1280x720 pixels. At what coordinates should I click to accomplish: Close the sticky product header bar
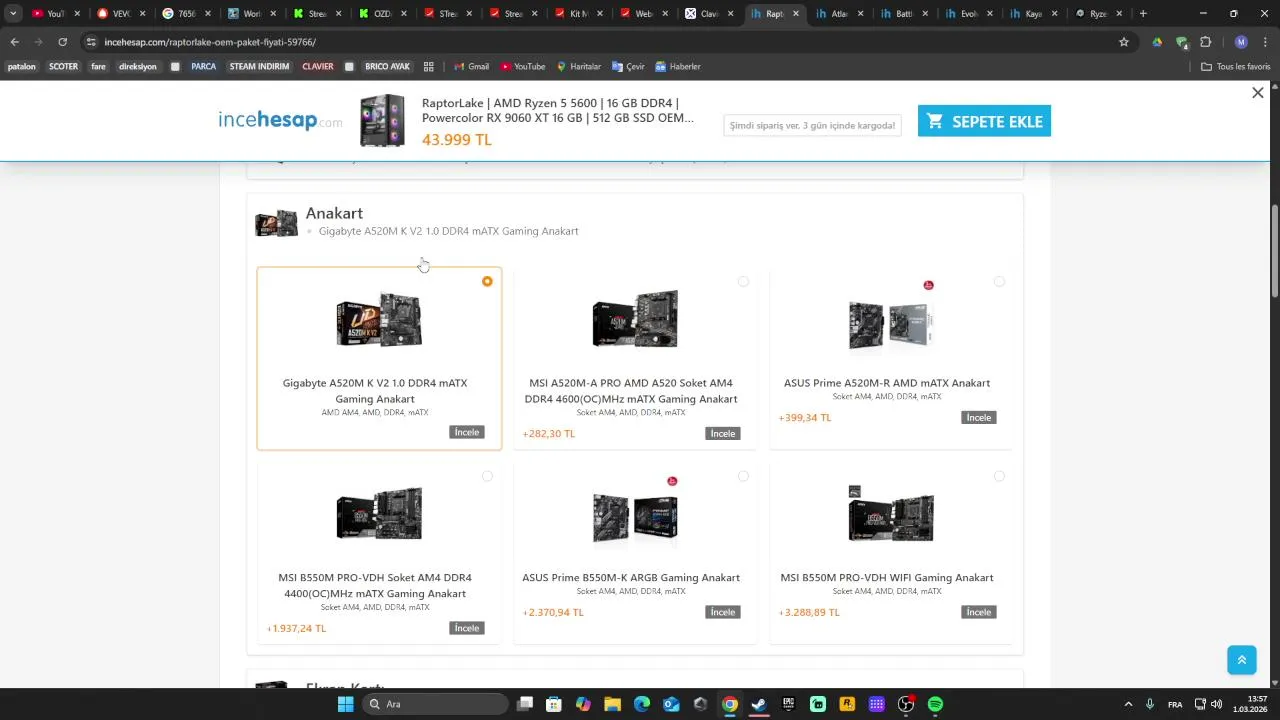point(1258,93)
